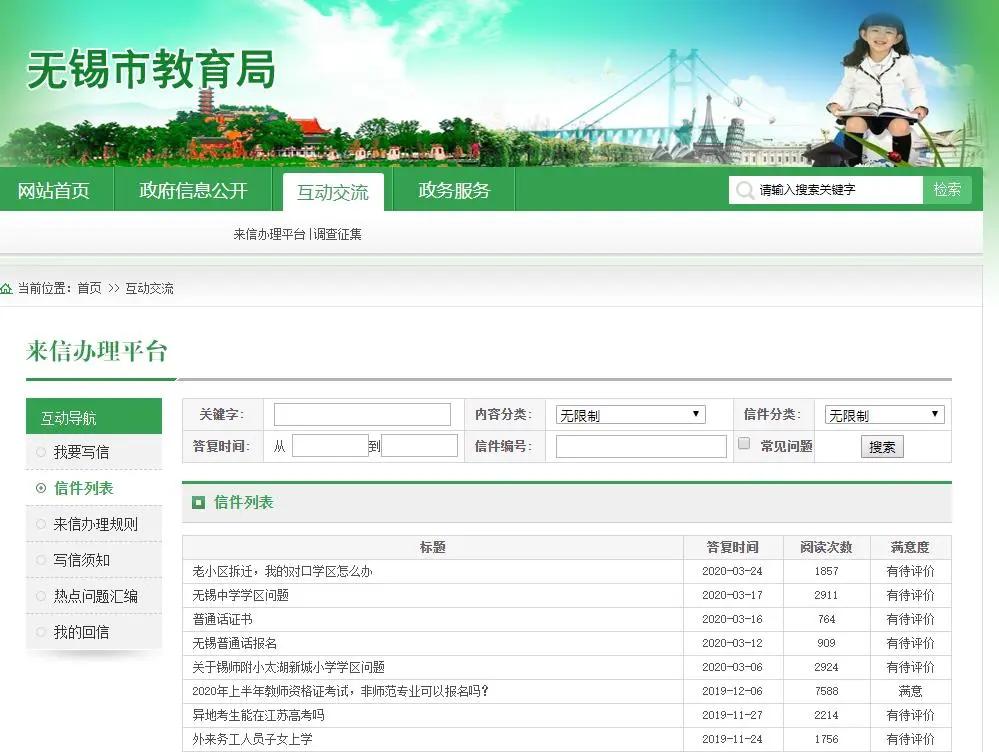Image resolution: width=999 pixels, height=752 pixels.
Task: Open the 调查征集 link
Action: point(340,233)
